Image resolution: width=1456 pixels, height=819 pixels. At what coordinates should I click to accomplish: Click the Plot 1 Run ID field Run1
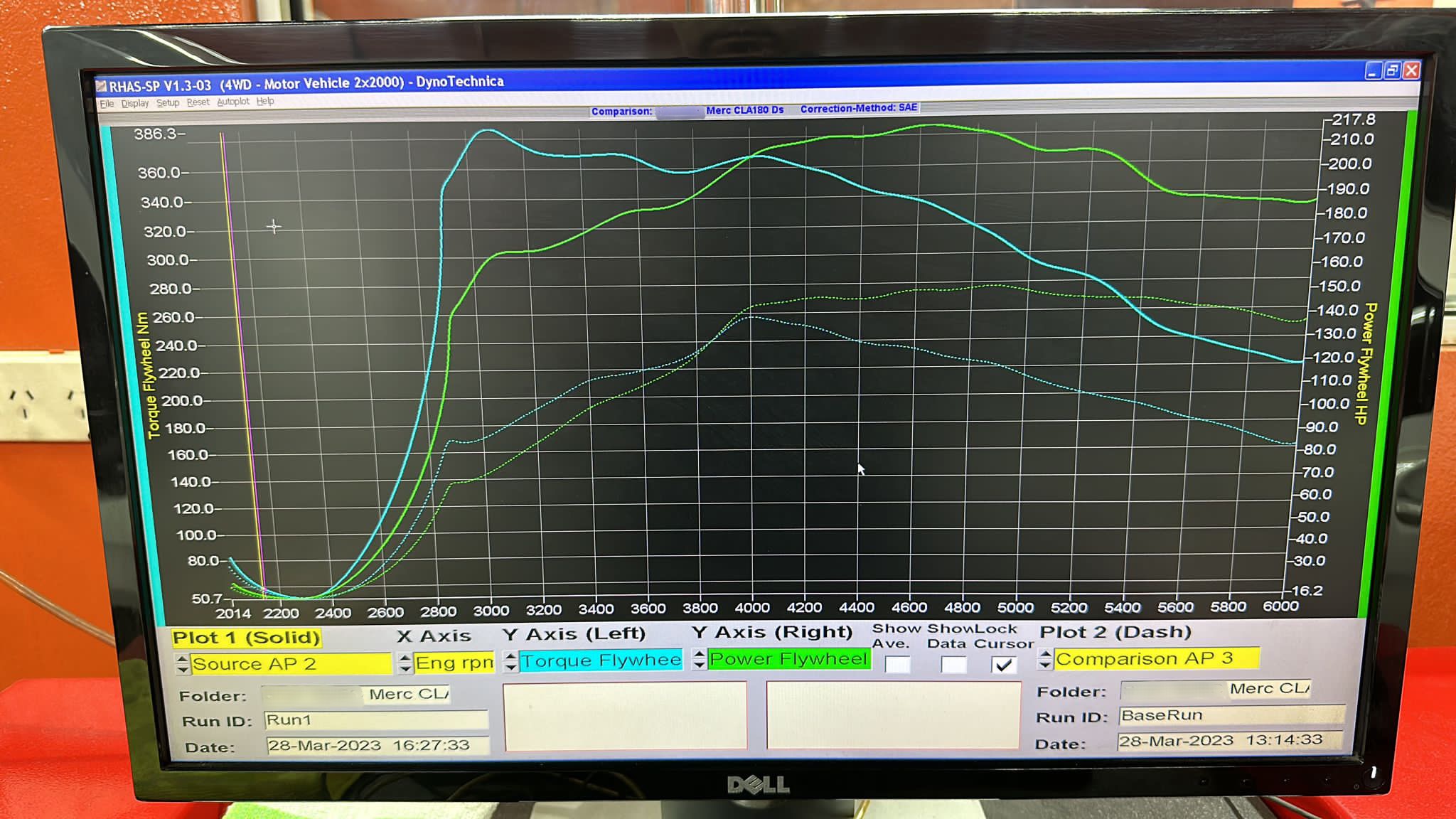click(376, 720)
